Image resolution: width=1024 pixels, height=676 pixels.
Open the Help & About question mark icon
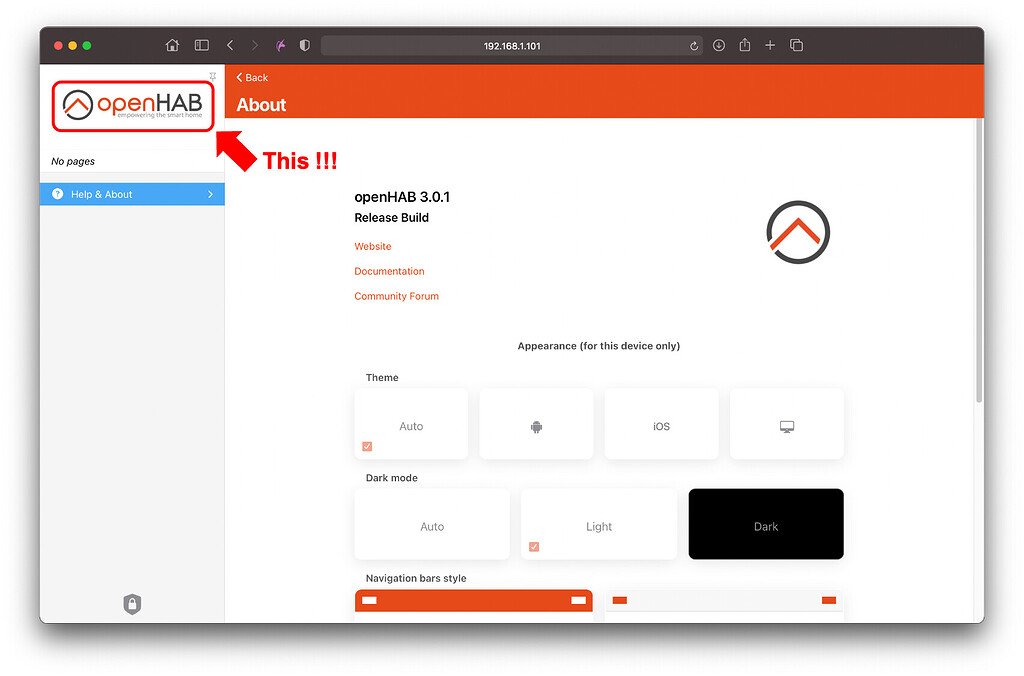(57, 193)
